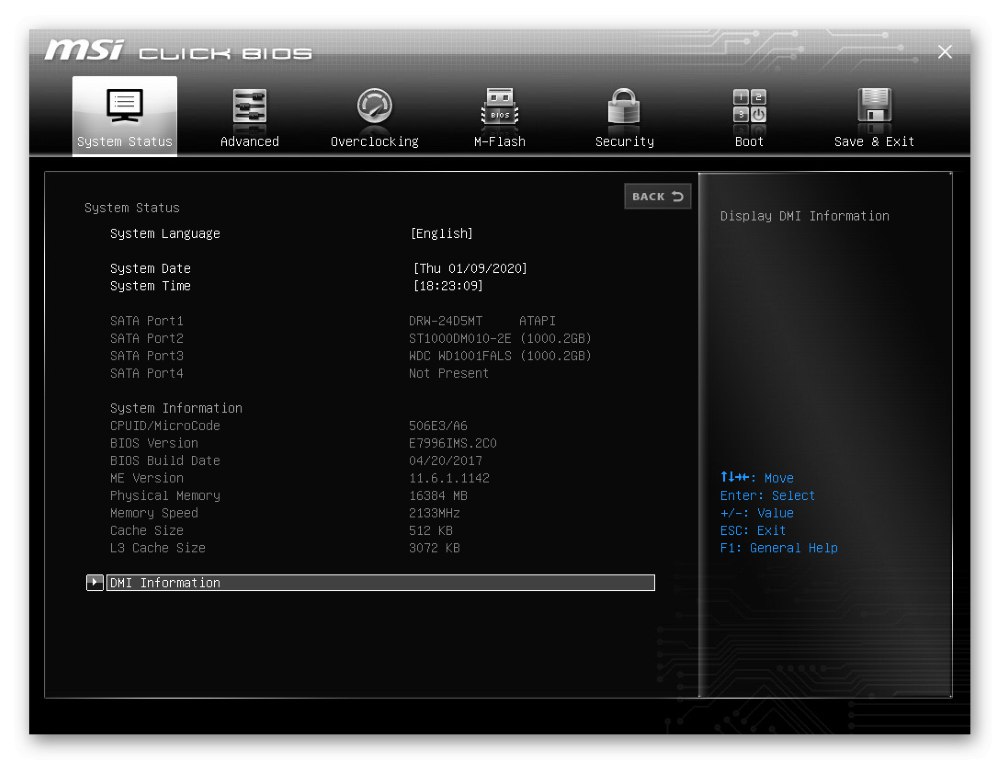Click the +/-: Value hint
The width and height of the screenshot is (1000, 764).
(x=756, y=513)
